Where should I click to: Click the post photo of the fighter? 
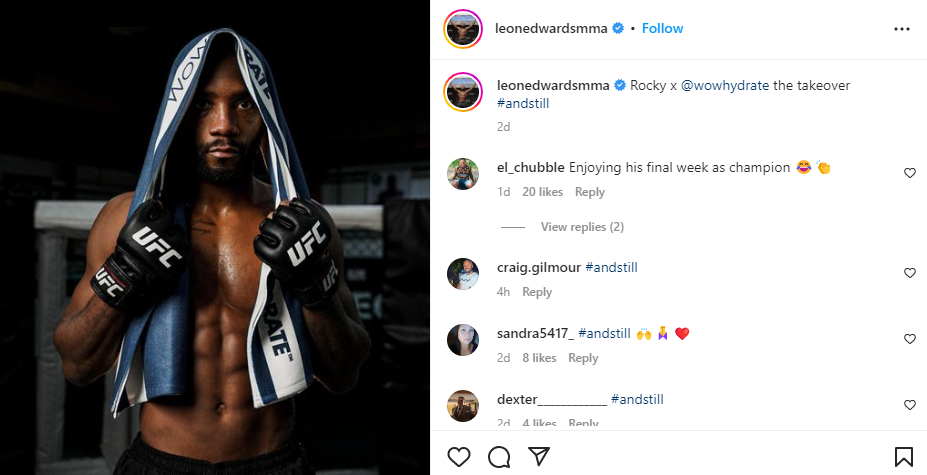(215, 237)
